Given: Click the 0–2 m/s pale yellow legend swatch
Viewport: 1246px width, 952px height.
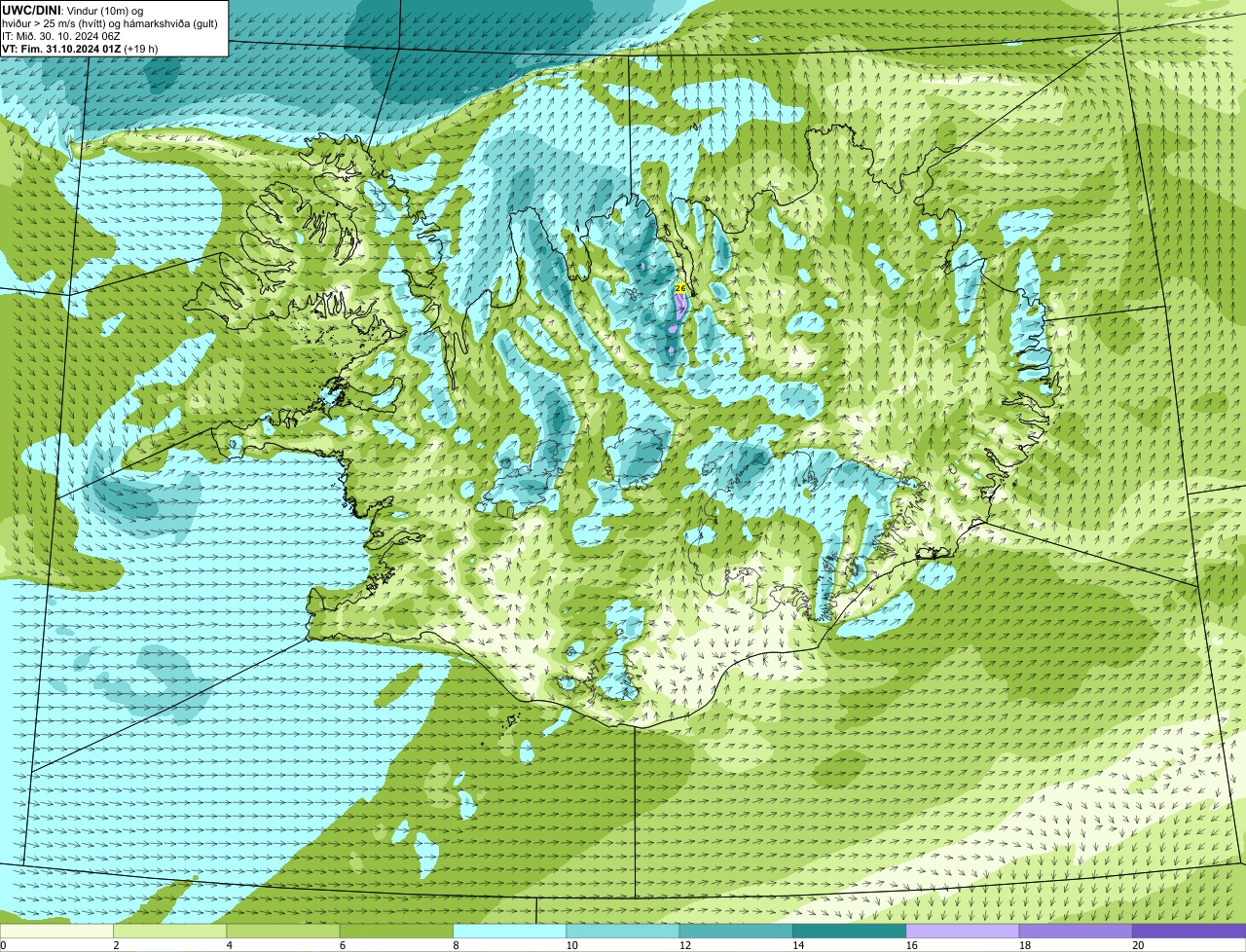Looking at the screenshot, I should point(56,932).
